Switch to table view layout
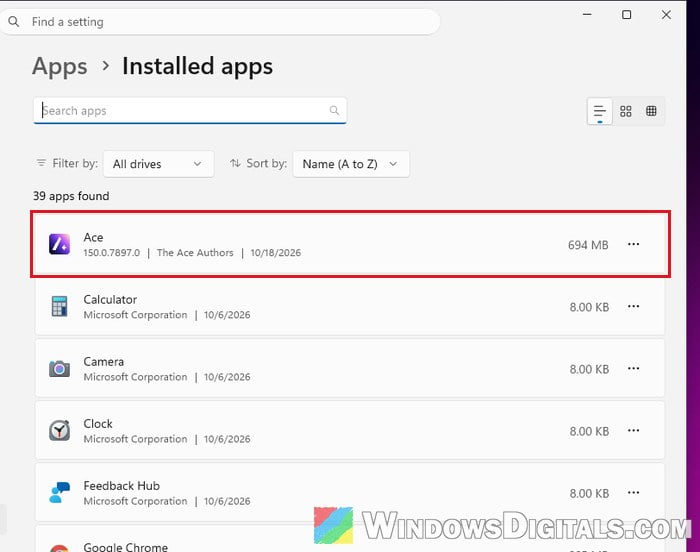Viewport: 700px width, 552px height. 651,111
